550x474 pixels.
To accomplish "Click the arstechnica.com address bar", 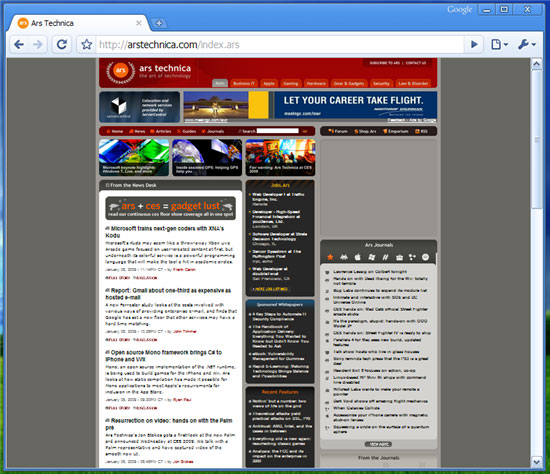I will (x=281, y=45).
